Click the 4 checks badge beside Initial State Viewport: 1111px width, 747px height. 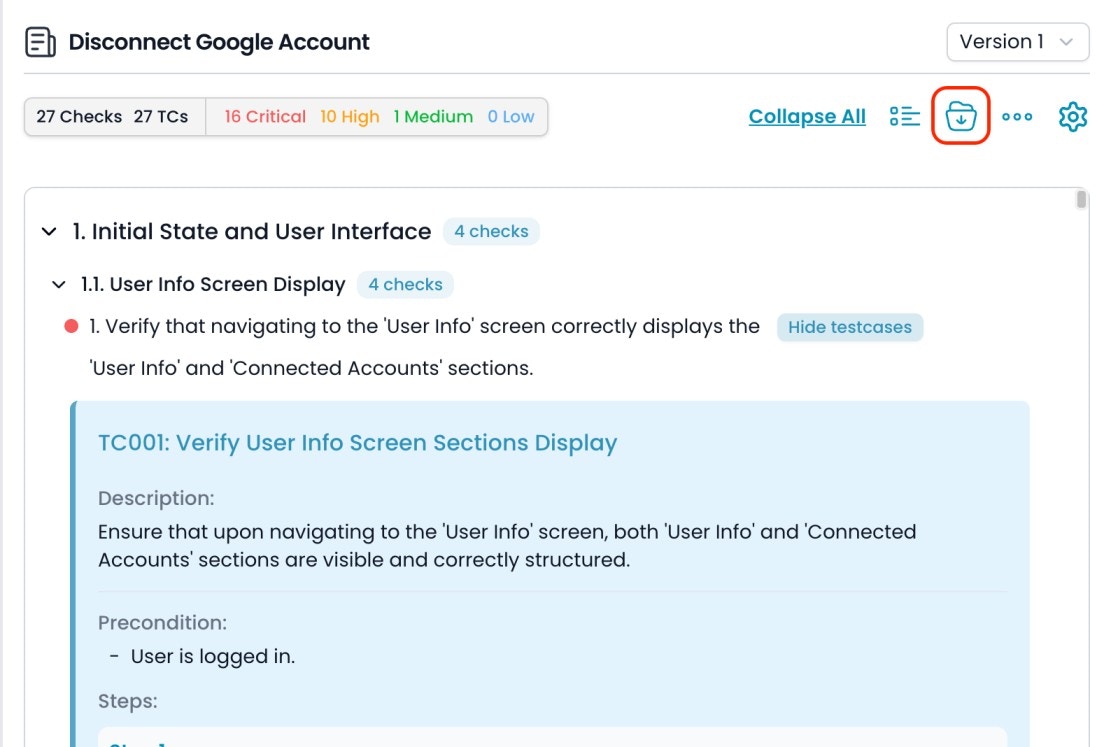[490, 232]
